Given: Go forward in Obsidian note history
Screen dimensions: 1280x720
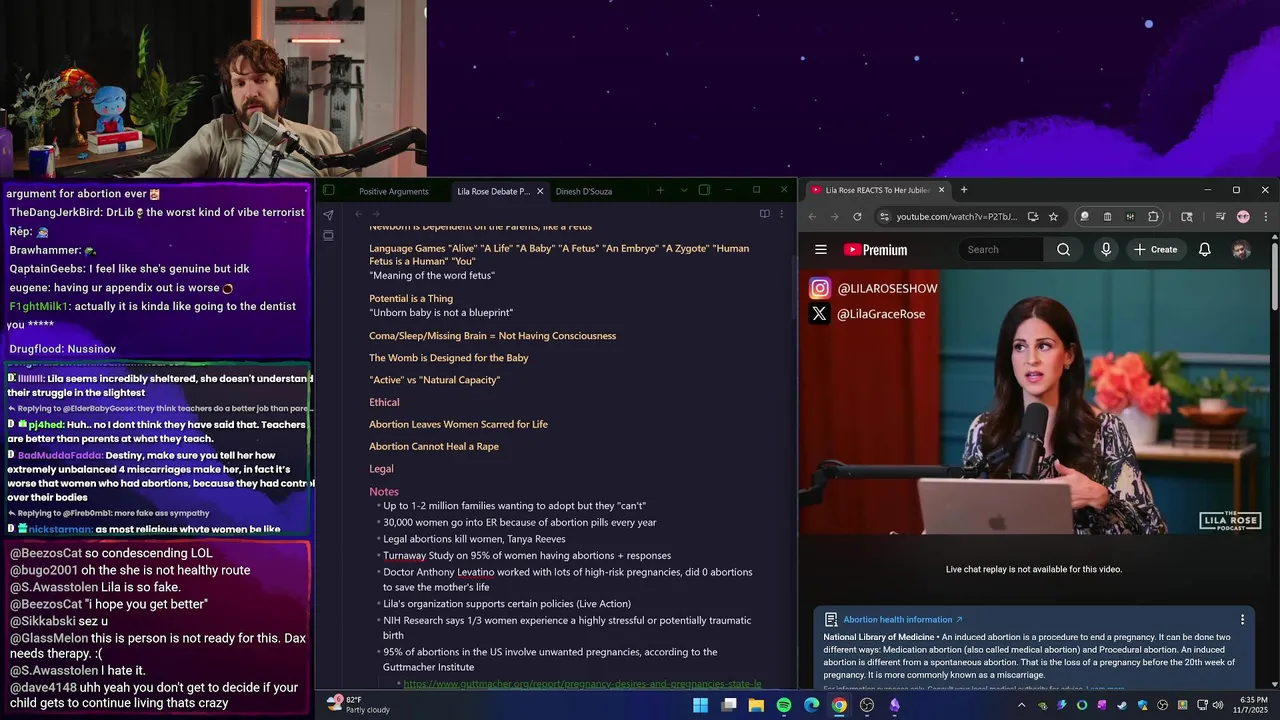Looking at the screenshot, I should [376, 213].
